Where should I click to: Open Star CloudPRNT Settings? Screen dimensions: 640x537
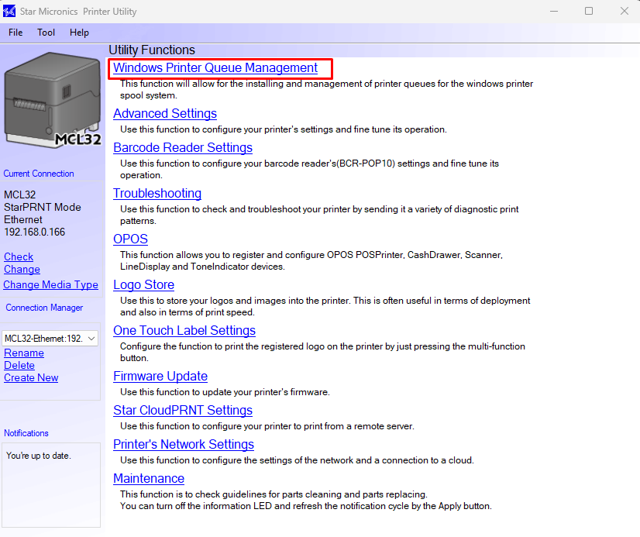point(182,411)
